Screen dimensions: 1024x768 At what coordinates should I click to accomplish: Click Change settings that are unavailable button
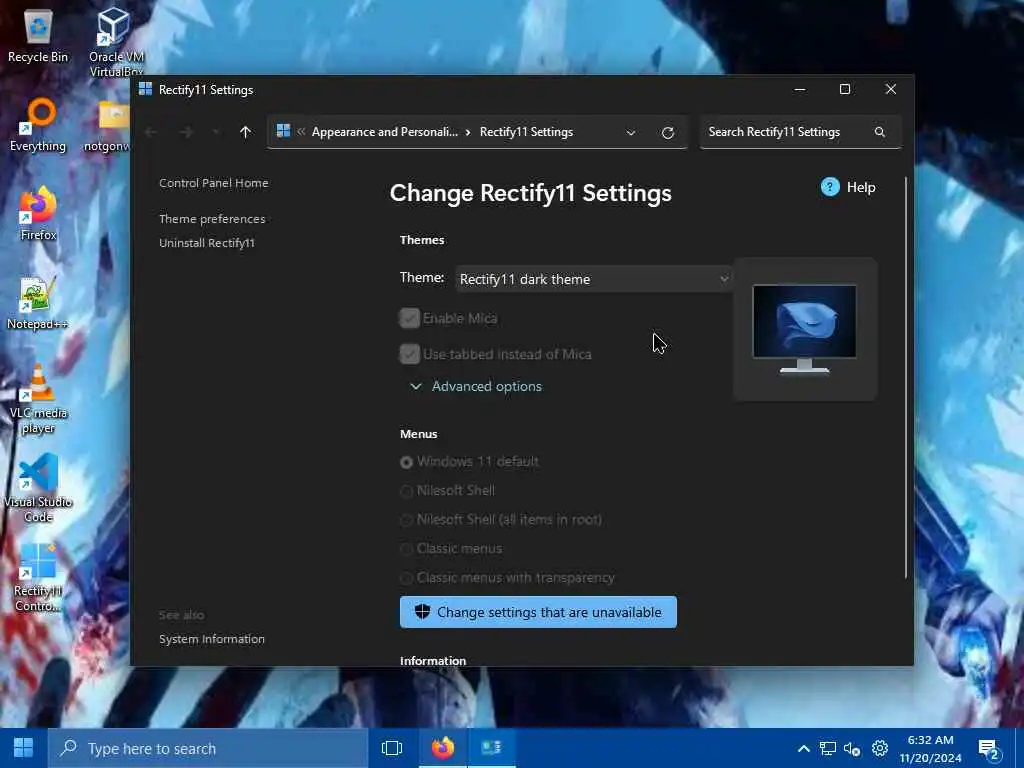[x=538, y=612]
